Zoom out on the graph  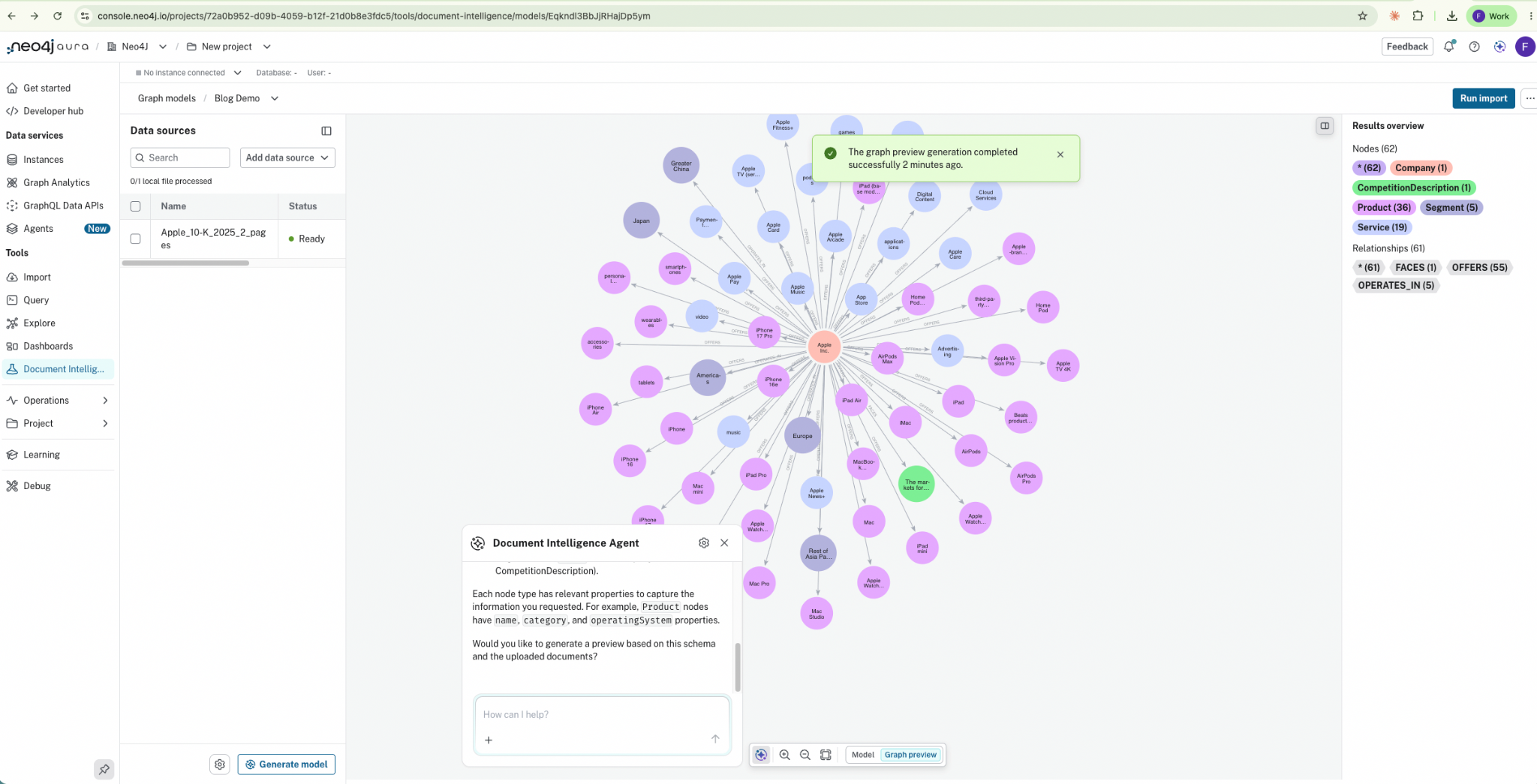click(805, 755)
